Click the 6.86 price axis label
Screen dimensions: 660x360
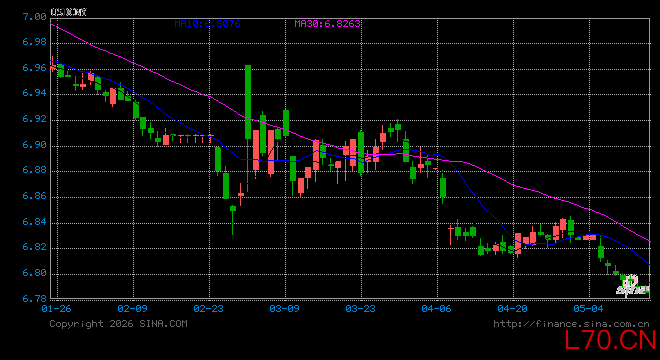[35, 196]
